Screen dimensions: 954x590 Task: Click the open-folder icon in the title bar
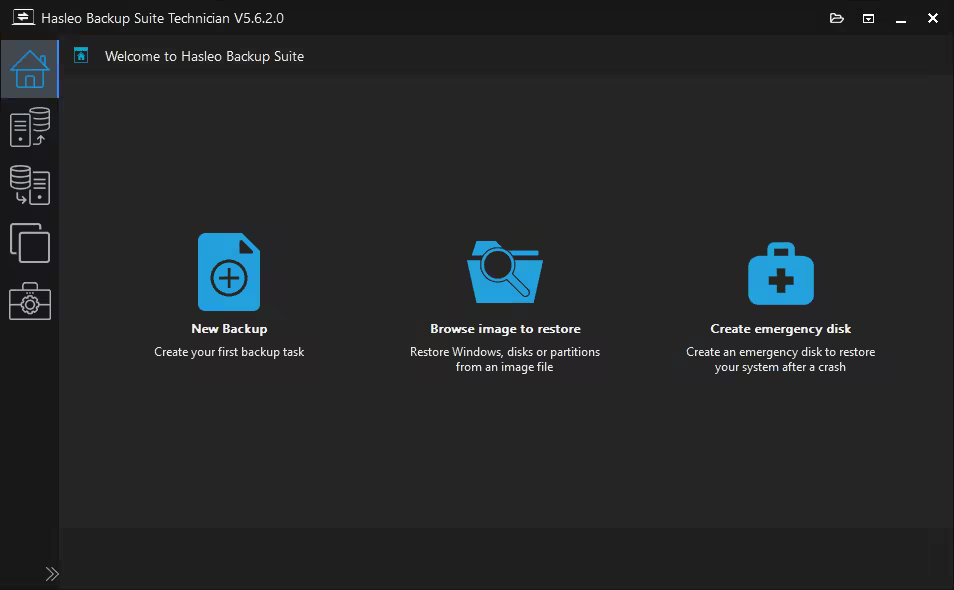coord(837,18)
